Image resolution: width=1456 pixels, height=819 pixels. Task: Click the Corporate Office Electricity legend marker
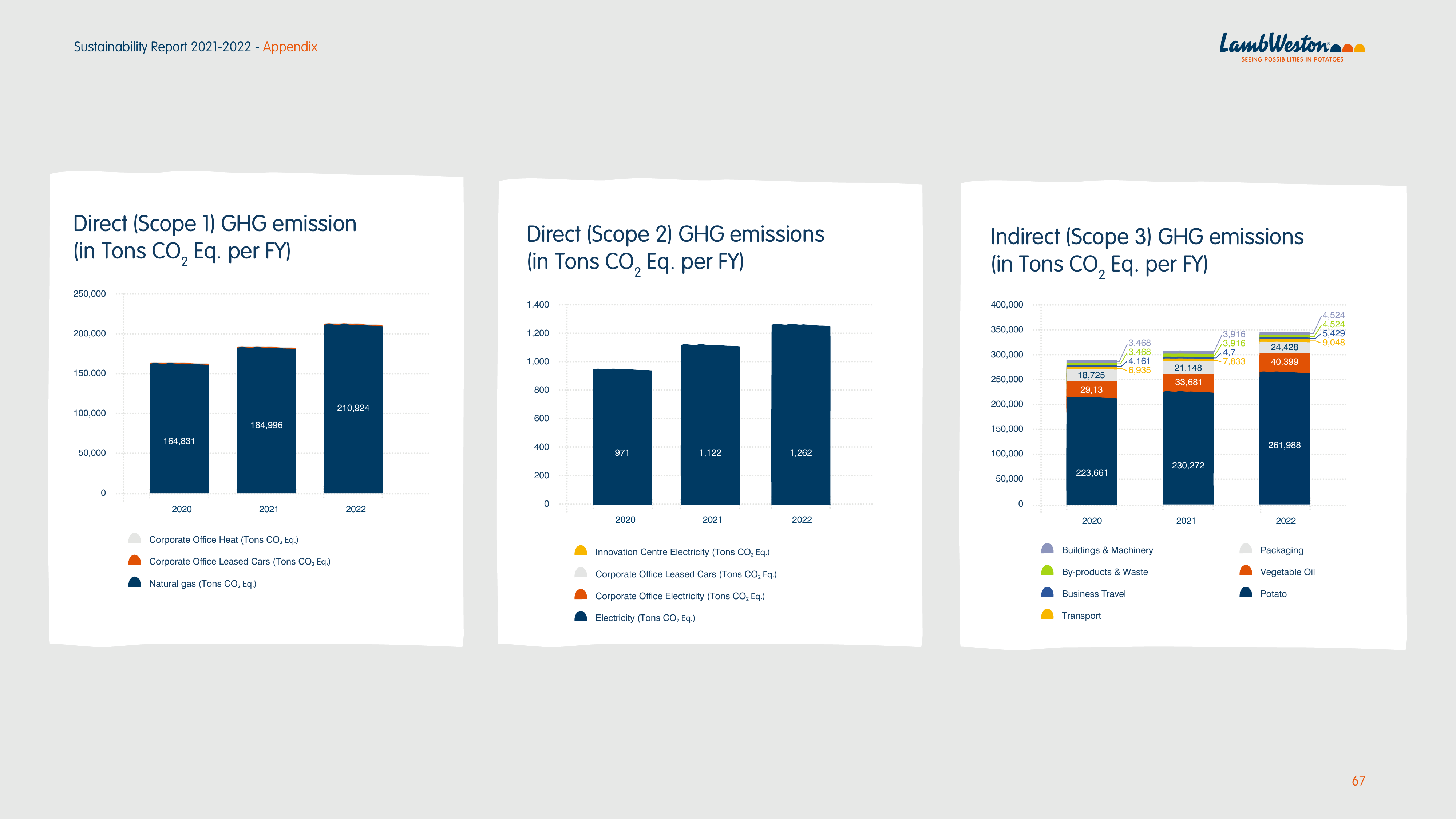click(581, 595)
